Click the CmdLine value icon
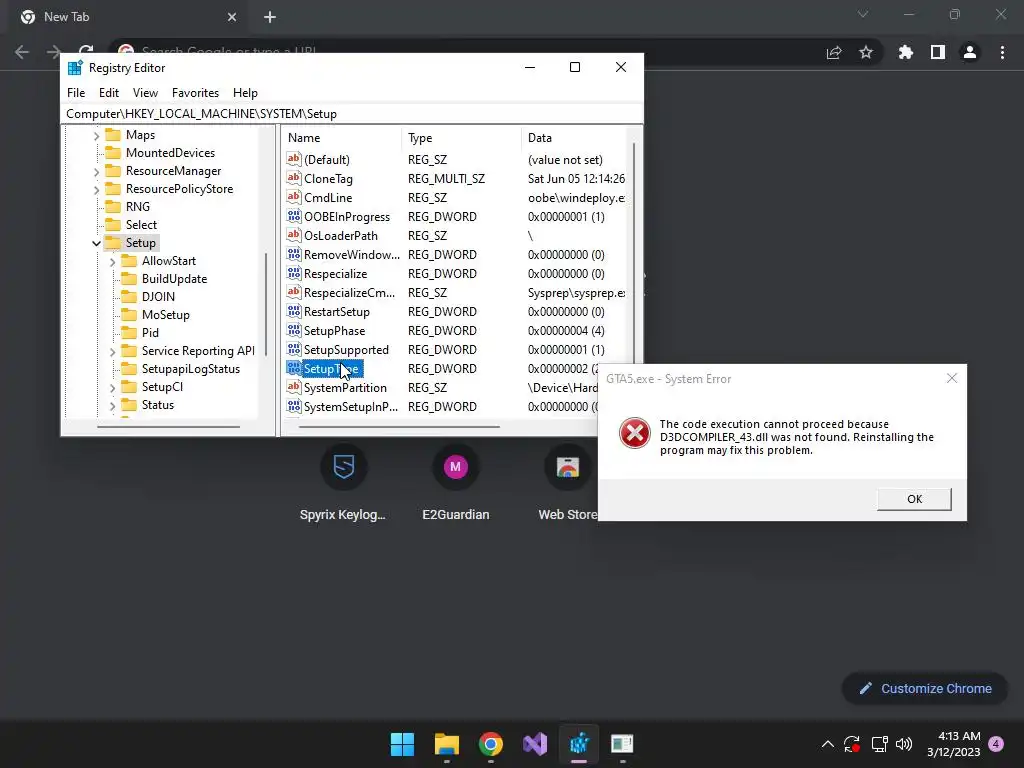 (x=294, y=197)
